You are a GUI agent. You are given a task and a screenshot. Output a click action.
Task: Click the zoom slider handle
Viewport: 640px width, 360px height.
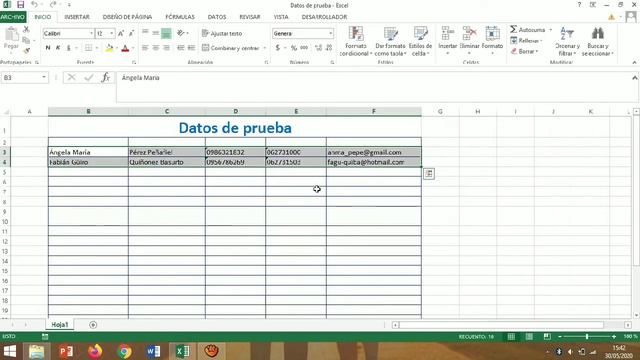(x=587, y=337)
